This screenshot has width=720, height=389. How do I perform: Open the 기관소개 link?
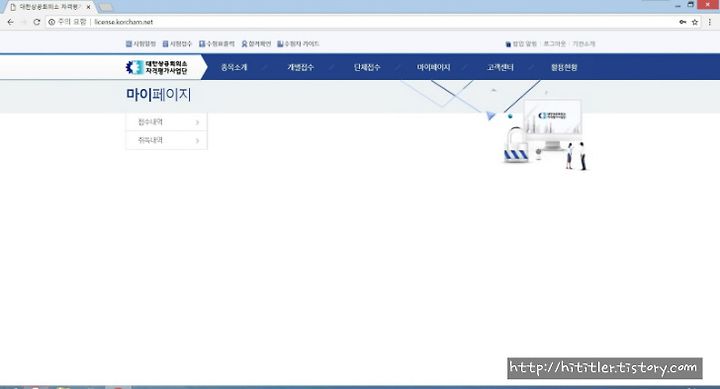tap(584, 44)
